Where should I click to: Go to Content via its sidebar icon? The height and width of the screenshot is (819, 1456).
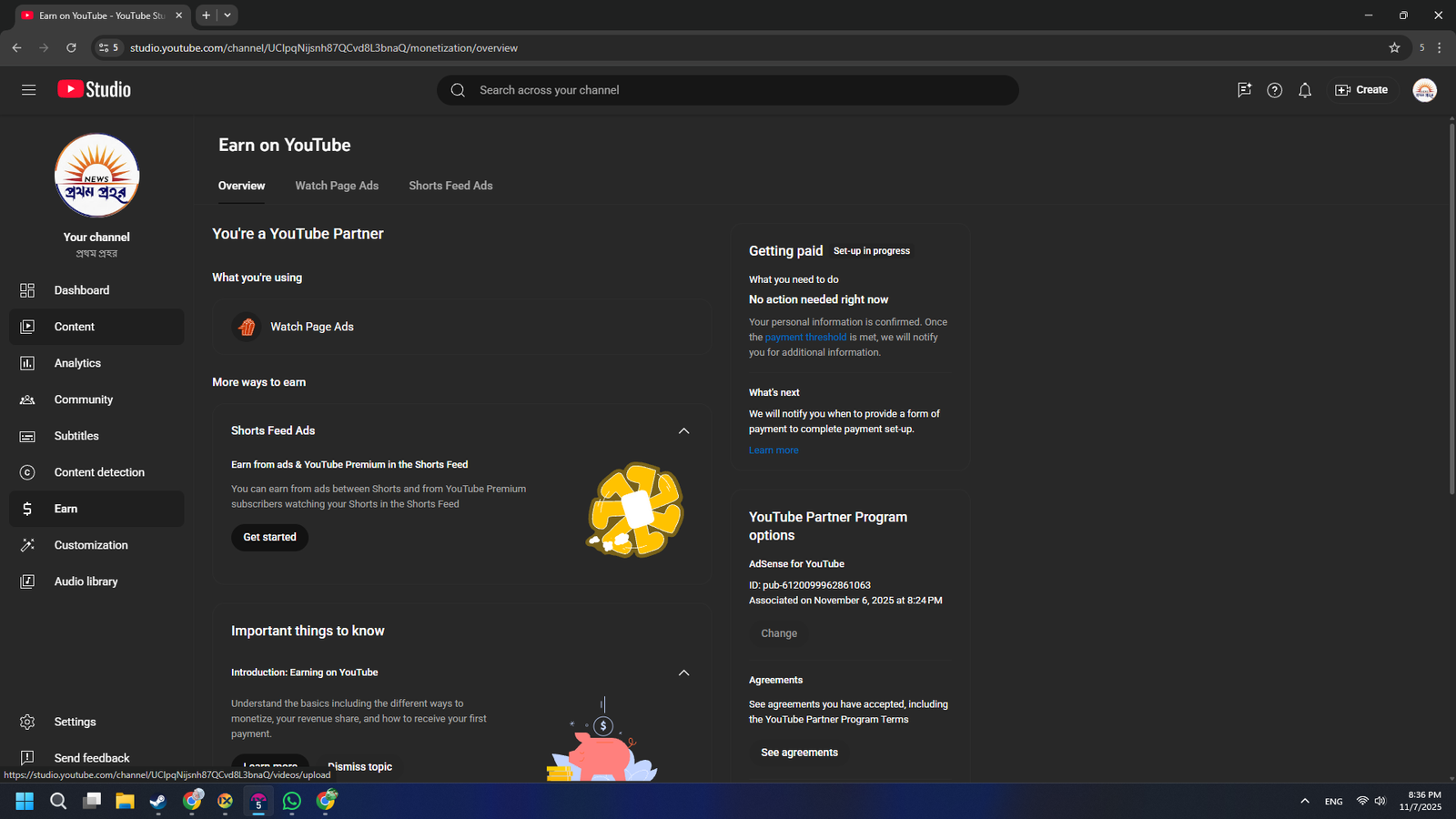click(27, 327)
